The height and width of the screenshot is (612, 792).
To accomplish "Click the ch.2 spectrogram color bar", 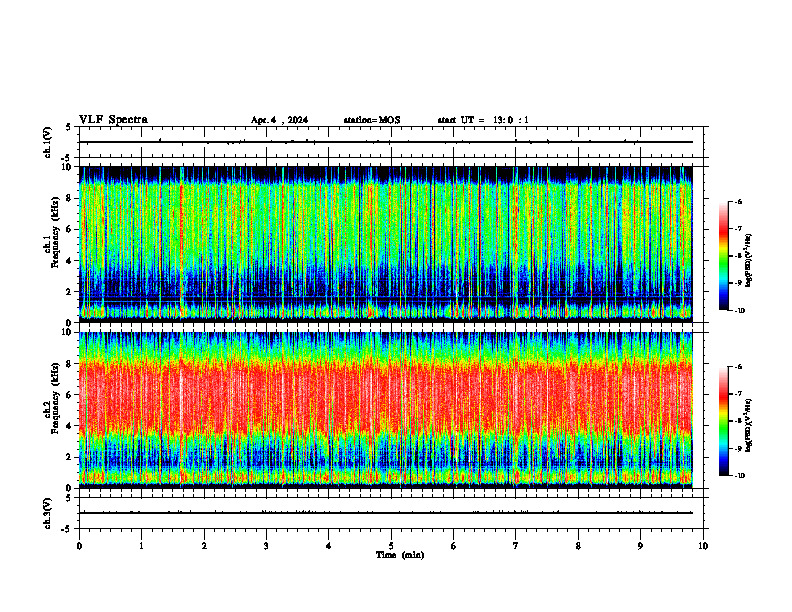I will point(724,421).
